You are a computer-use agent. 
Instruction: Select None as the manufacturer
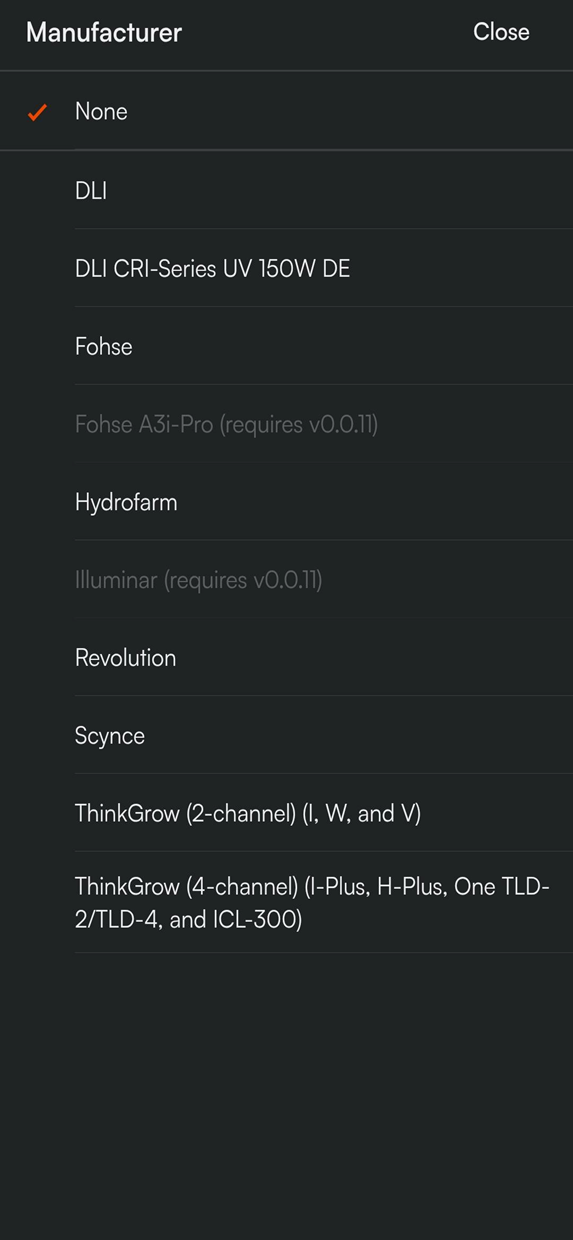click(286, 111)
